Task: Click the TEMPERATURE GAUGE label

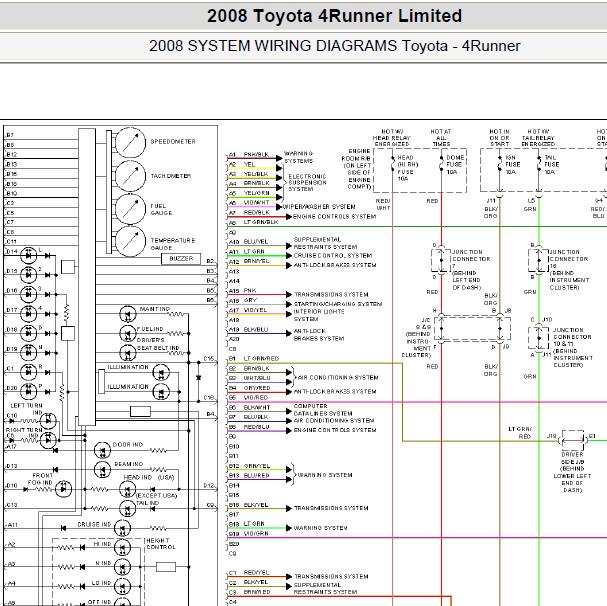Action: pyautogui.click(x=173, y=244)
